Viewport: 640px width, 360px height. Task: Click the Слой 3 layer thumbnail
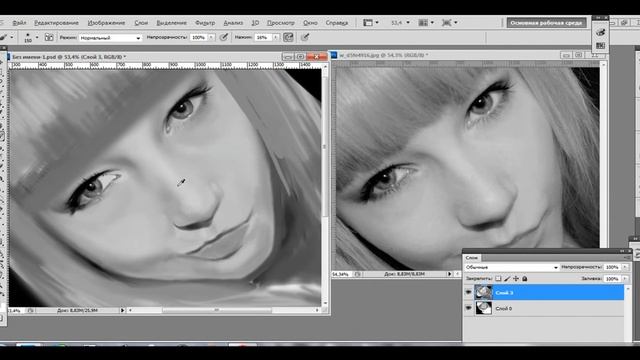[x=483, y=293]
